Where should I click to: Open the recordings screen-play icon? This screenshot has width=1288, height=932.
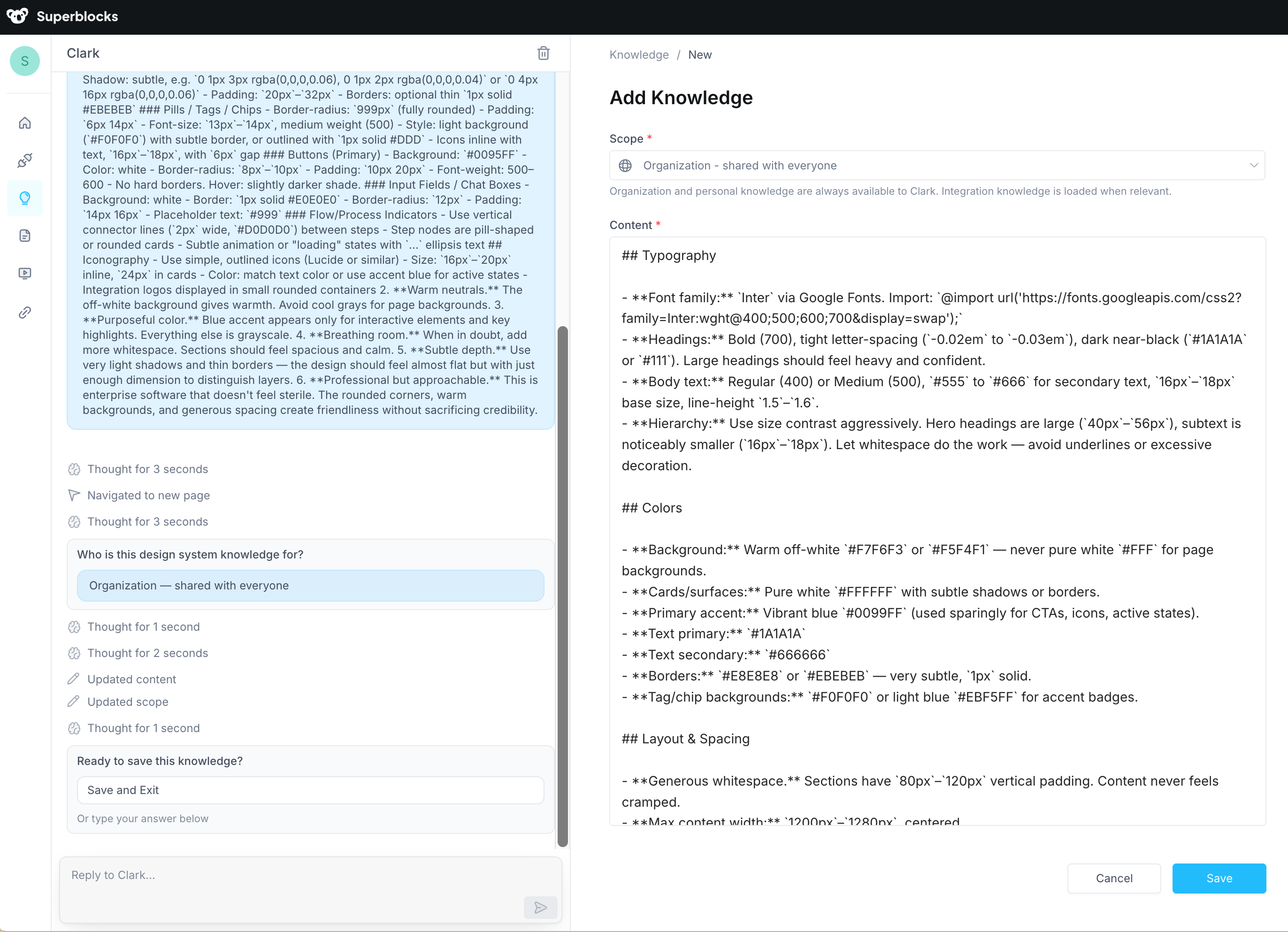pos(25,273)
